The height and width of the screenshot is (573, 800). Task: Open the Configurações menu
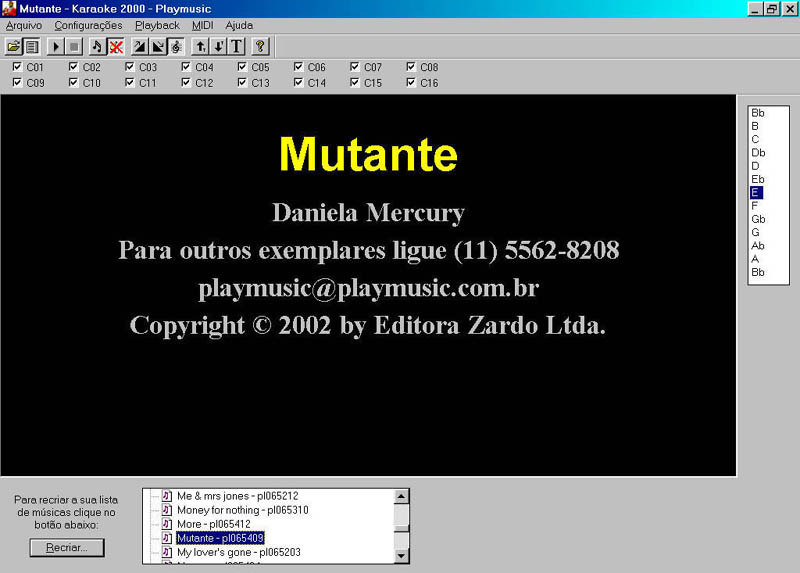88,26
